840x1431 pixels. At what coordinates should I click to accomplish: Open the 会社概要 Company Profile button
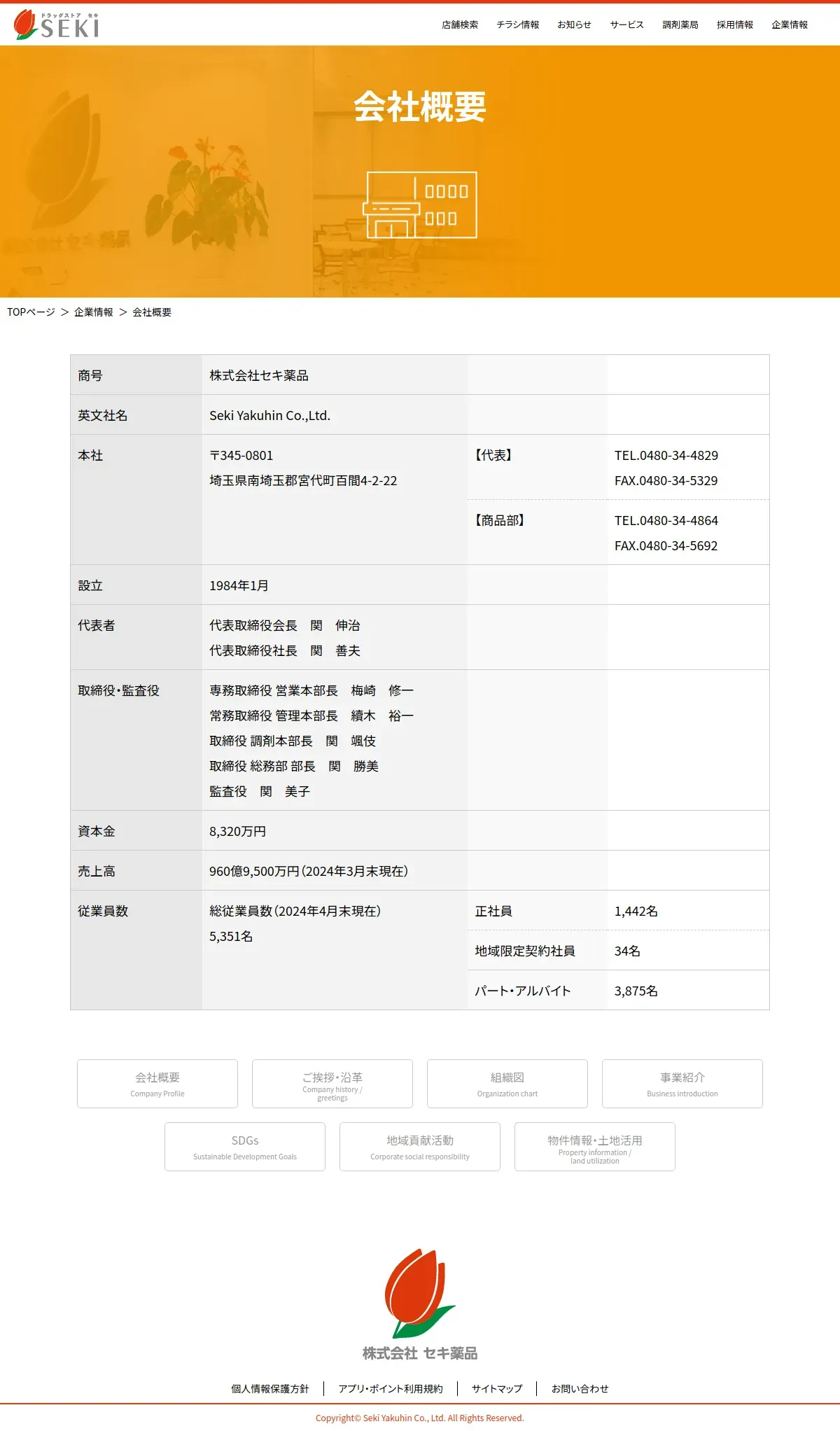[157, 1084]
